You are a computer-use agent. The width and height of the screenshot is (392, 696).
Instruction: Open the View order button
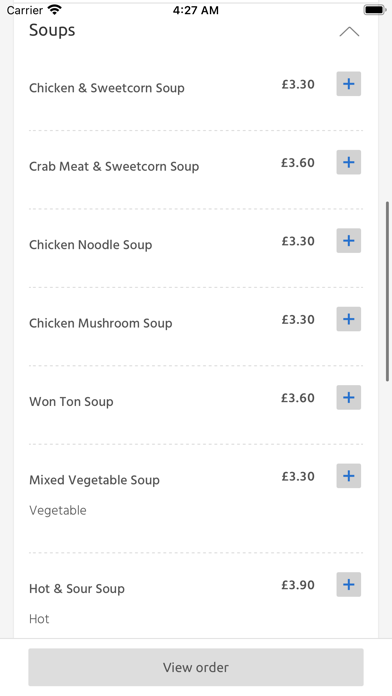196,667
